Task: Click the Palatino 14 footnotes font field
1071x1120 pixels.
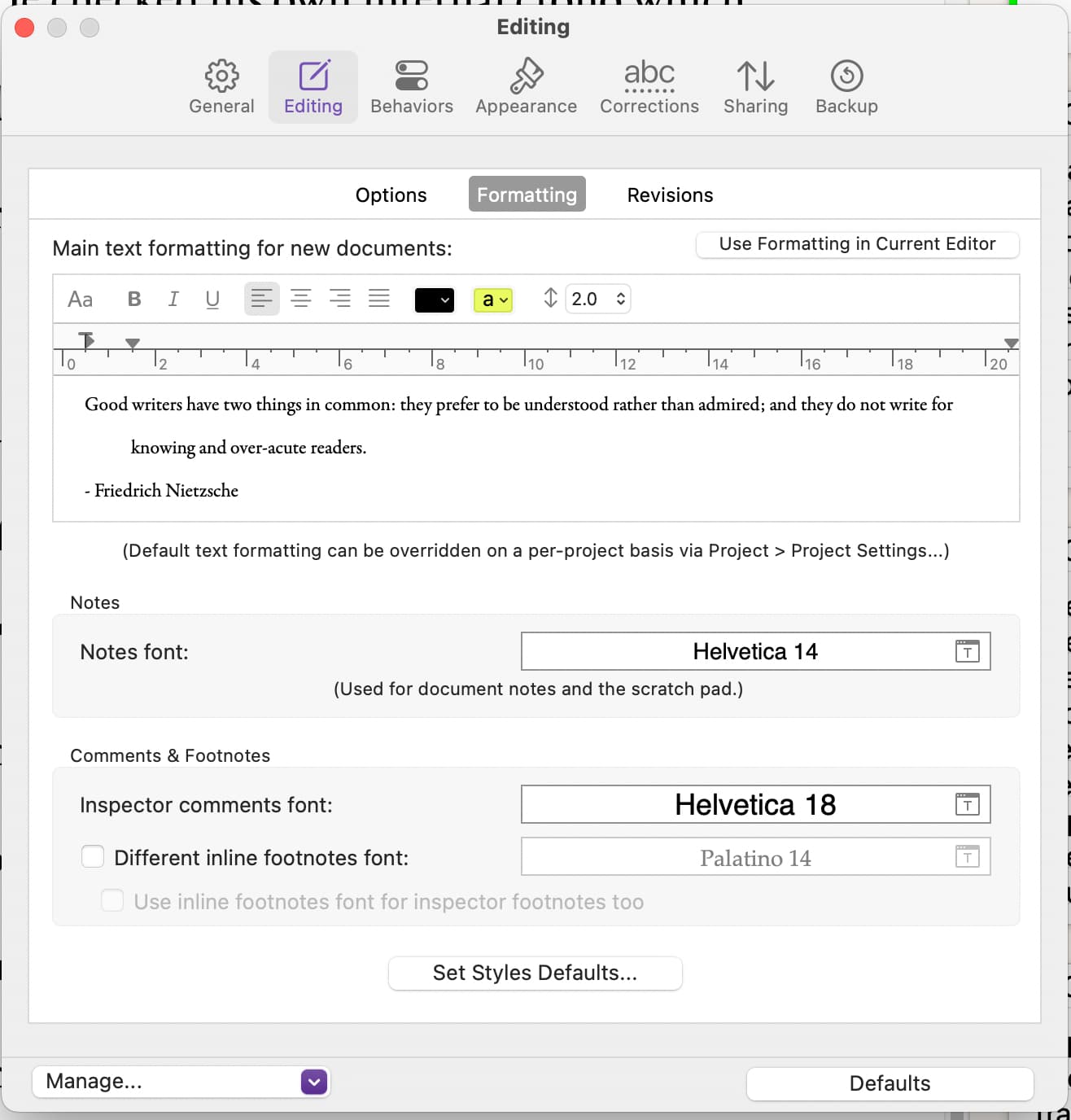Action: pyautogui.click(x=755, y=856)
